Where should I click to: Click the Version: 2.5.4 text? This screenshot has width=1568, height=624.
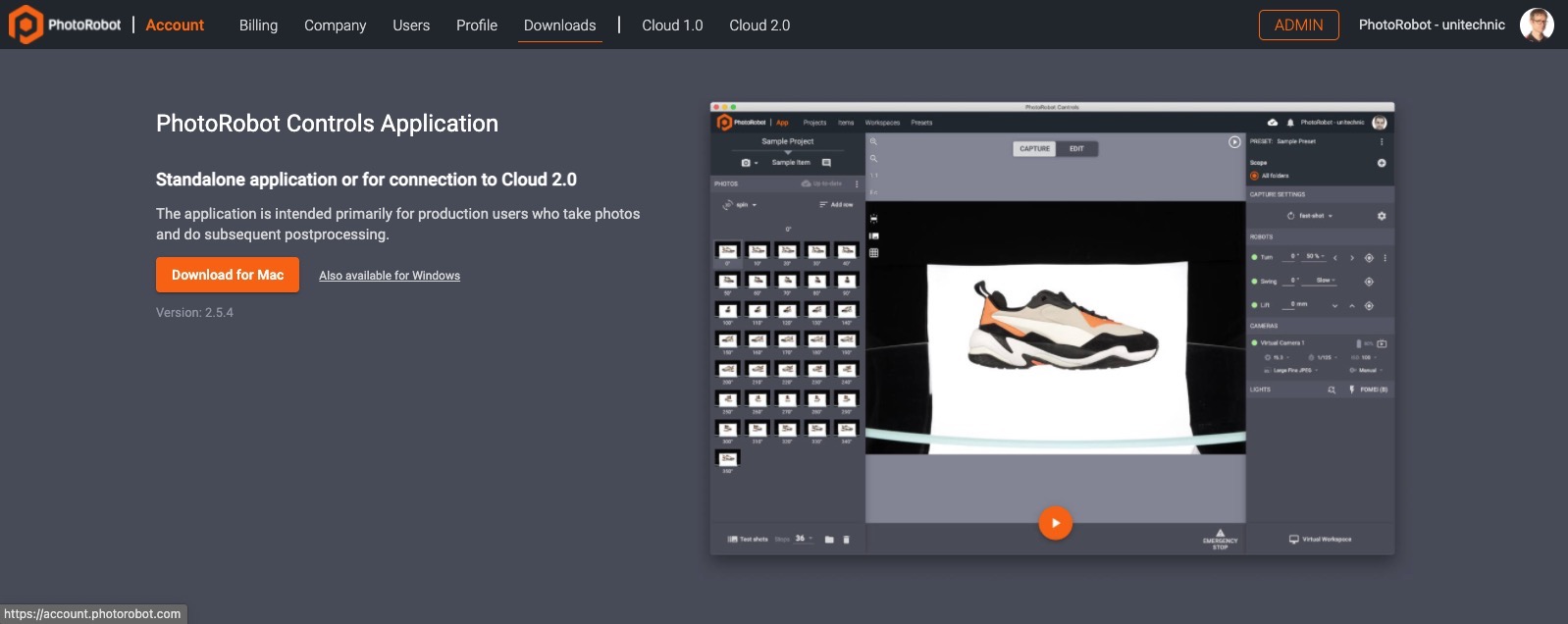point(194,312)
